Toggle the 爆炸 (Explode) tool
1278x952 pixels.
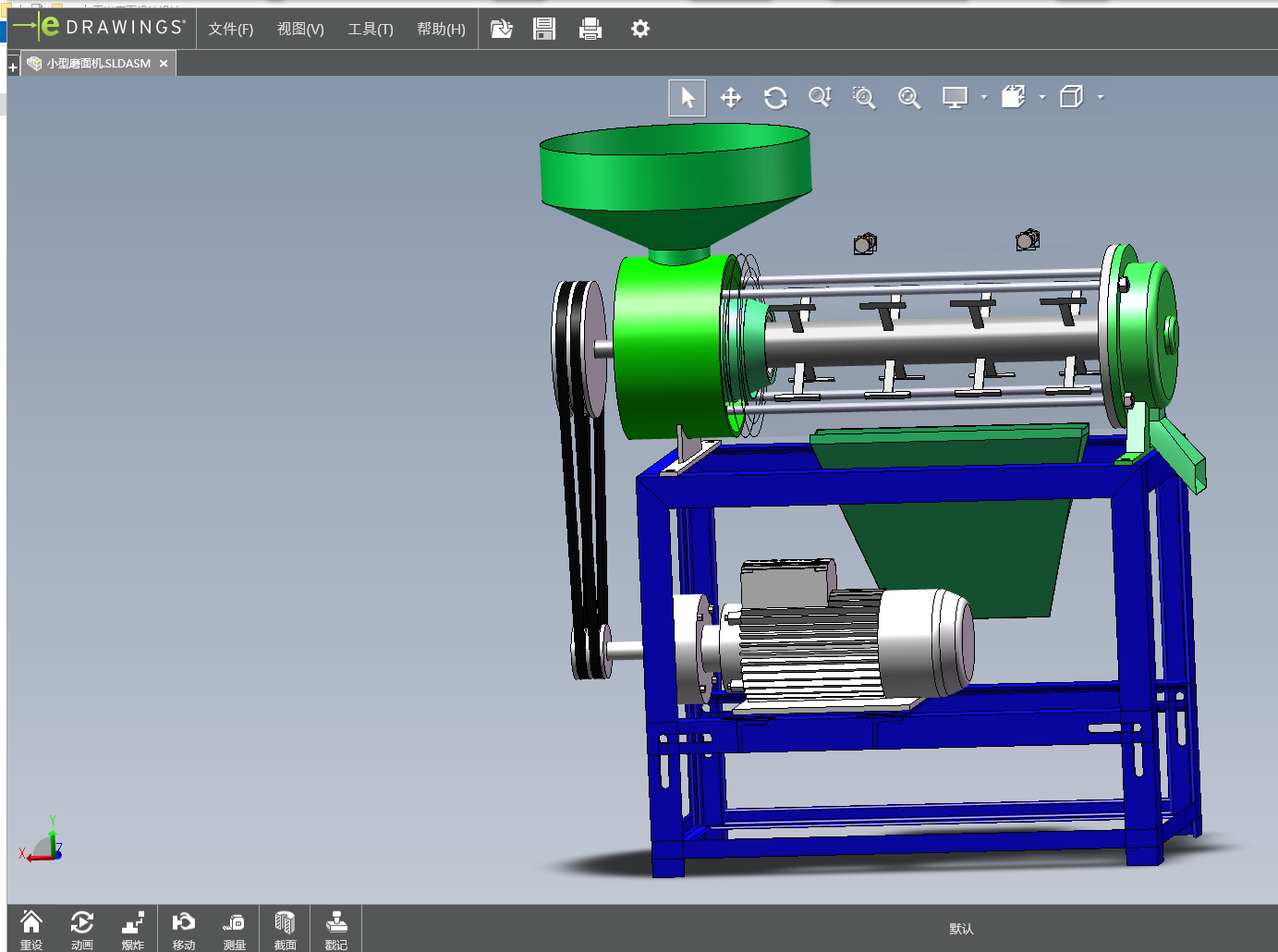133,930
